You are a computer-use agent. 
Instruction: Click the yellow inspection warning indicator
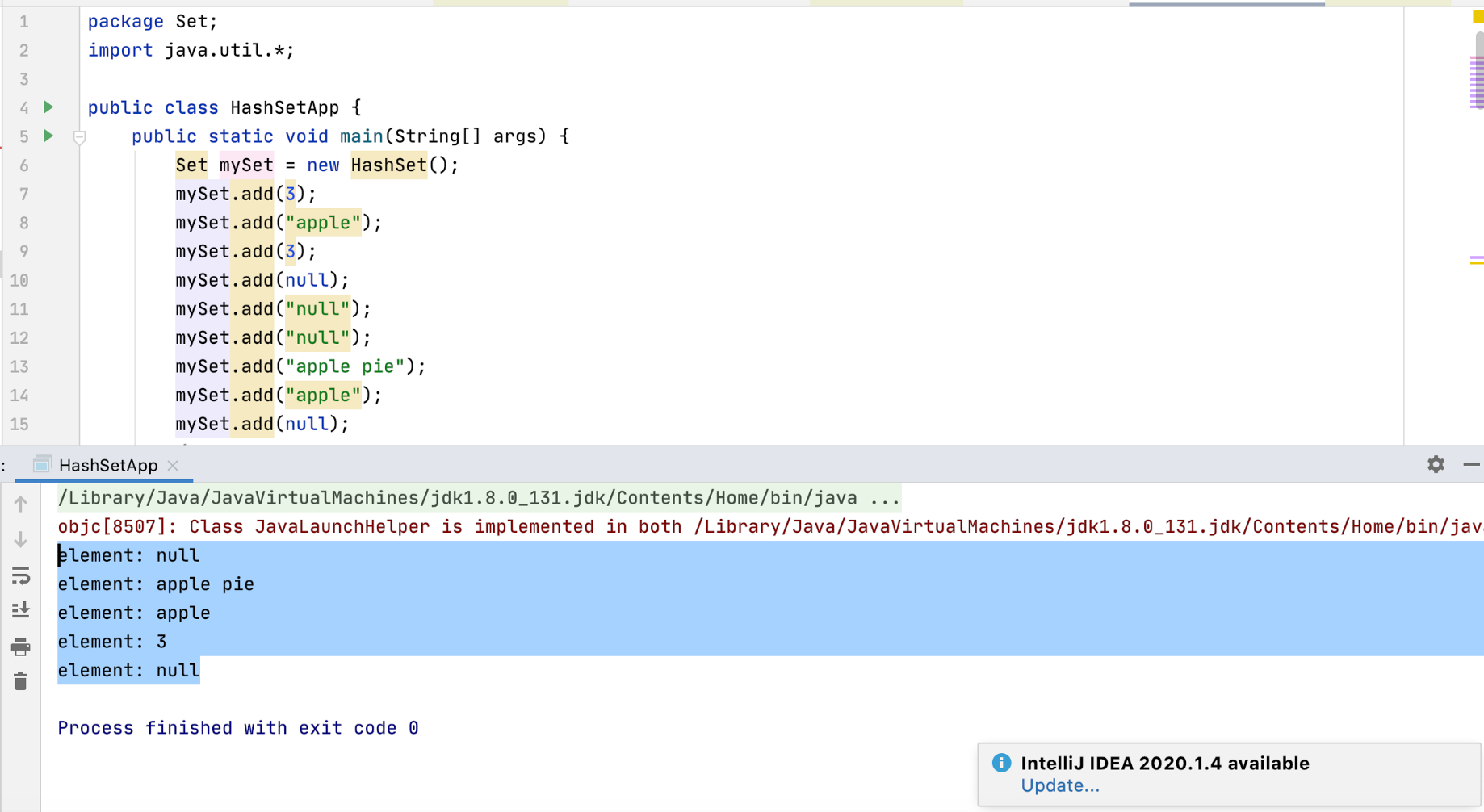(x=1478, y=17)
